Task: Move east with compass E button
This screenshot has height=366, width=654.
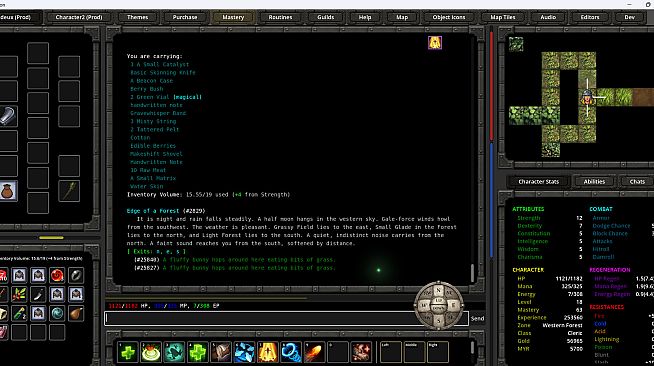Action: 454,306
